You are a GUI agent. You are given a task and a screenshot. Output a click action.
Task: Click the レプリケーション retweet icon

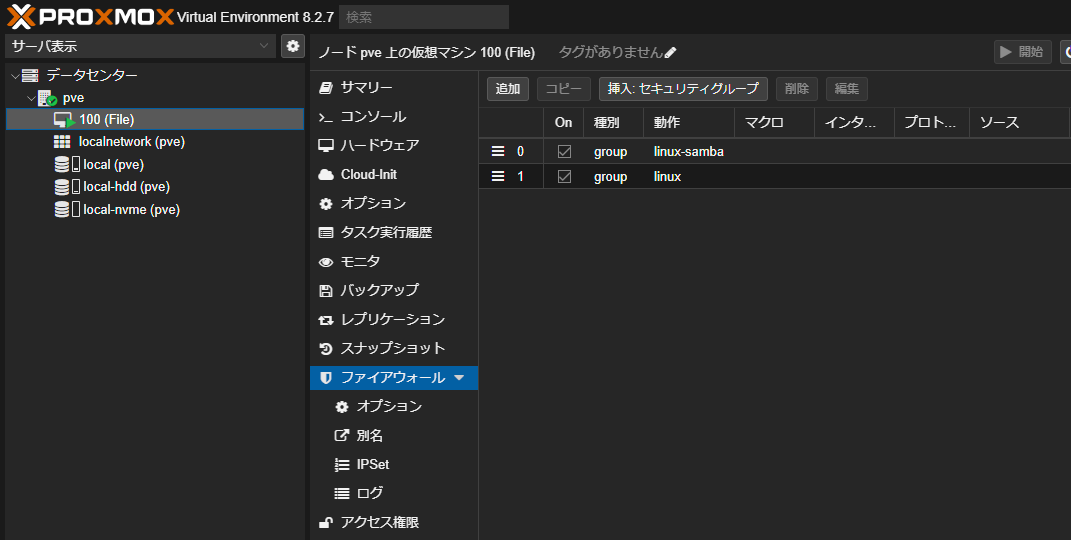click(x=326, y=319)
